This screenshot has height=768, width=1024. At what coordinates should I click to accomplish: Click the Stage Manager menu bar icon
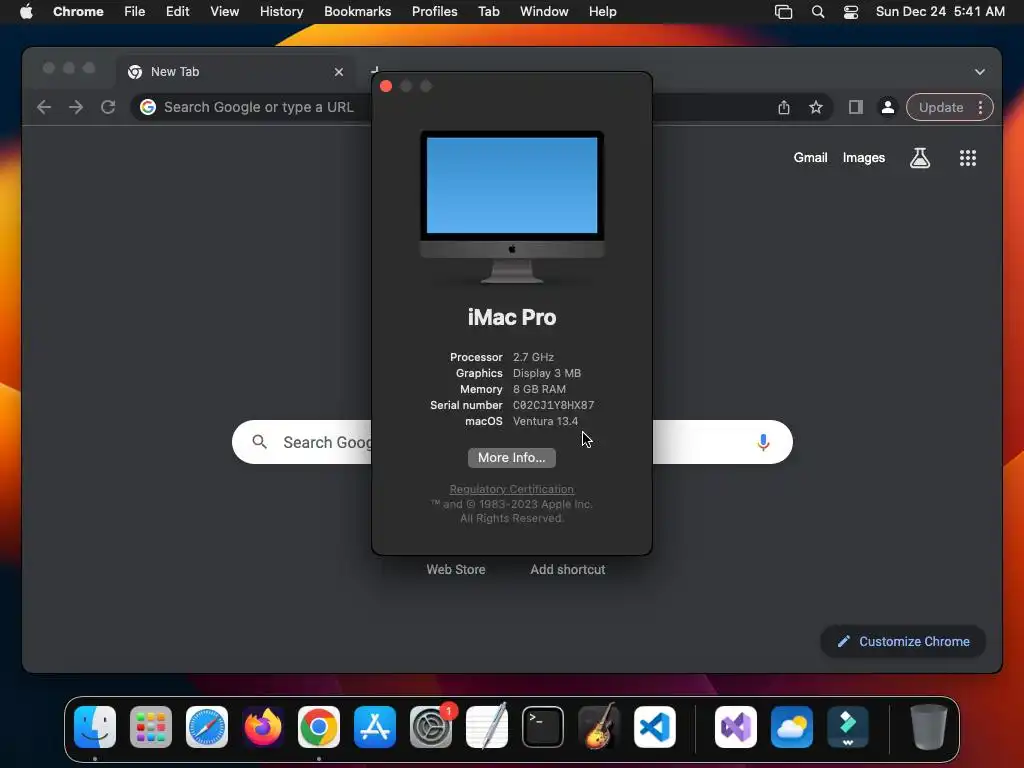tap(783, 12)
